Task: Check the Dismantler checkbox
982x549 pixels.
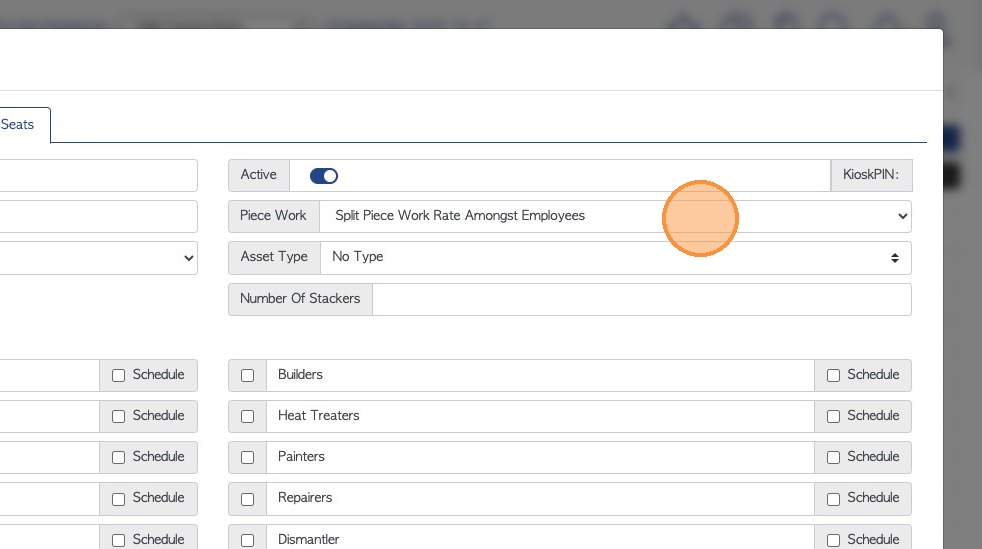Action: click(248, 540)
